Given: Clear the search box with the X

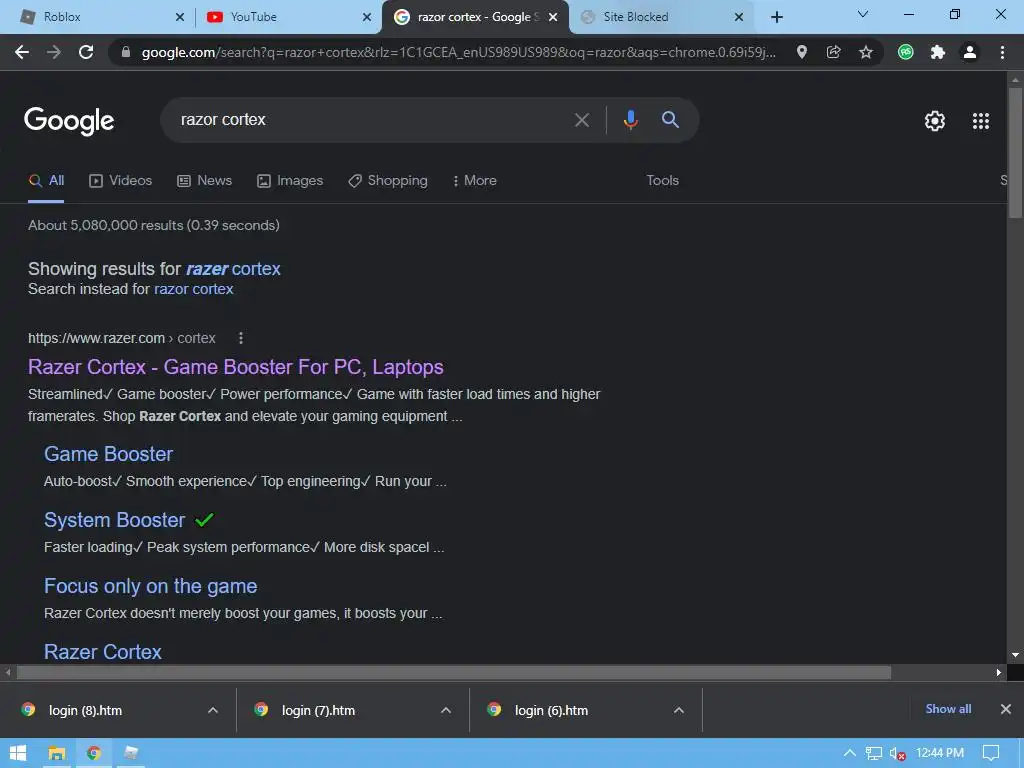Looking at the screenshot, I should [581, 120].
